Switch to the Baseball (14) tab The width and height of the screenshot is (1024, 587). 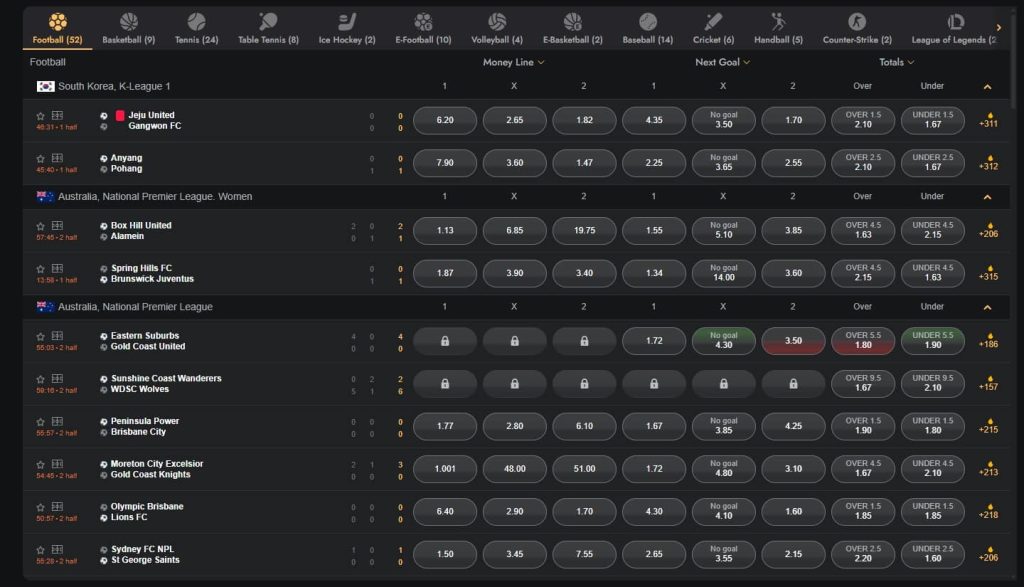(647, 29)
